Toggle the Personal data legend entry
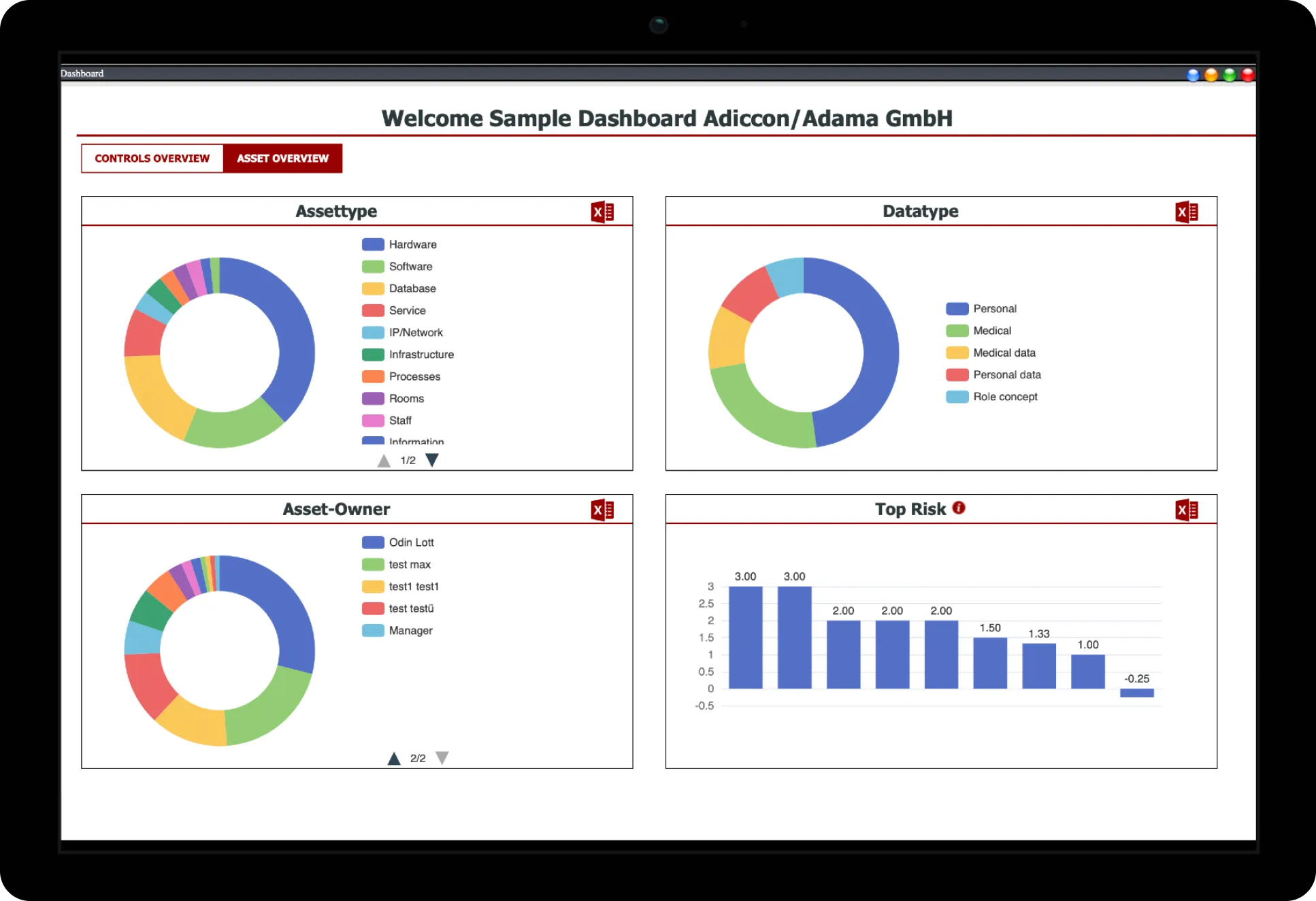The width and height of the screenshot is (1316, 901). tap(994, 375)
